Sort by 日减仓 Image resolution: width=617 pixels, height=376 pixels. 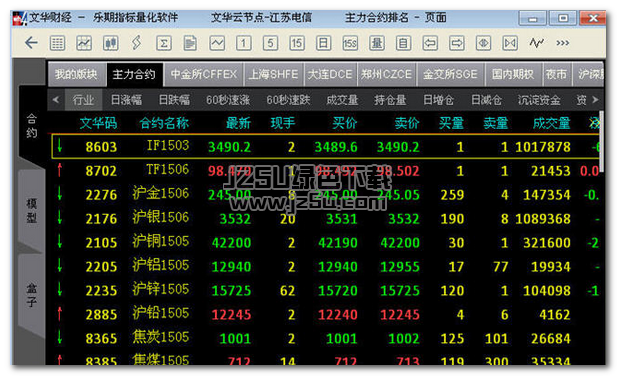pyautogui.click(x=487, y=100)
